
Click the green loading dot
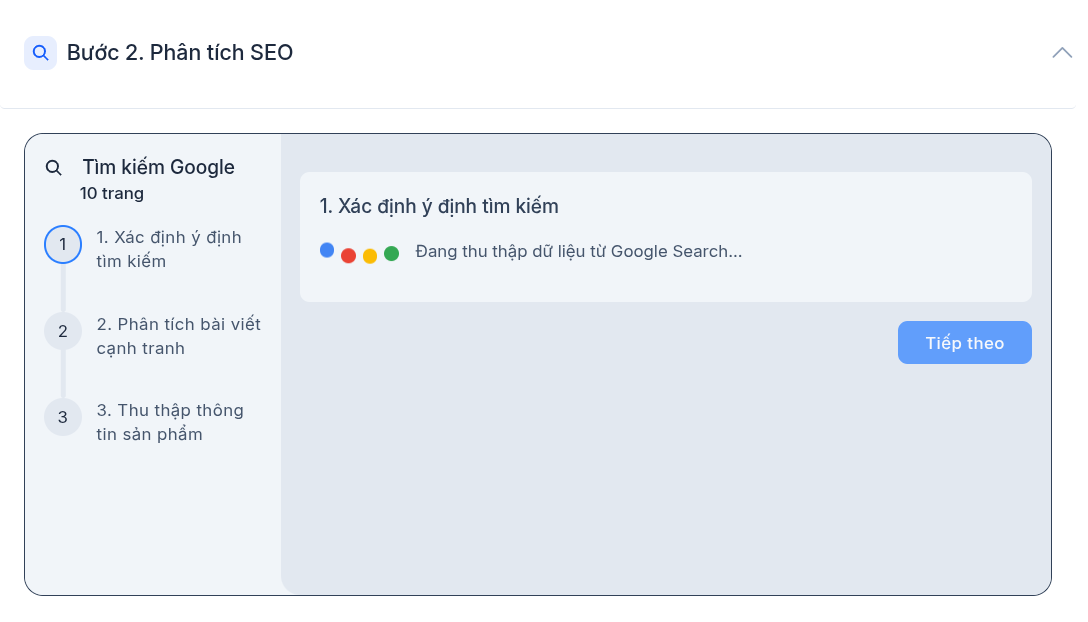(391, 254)
